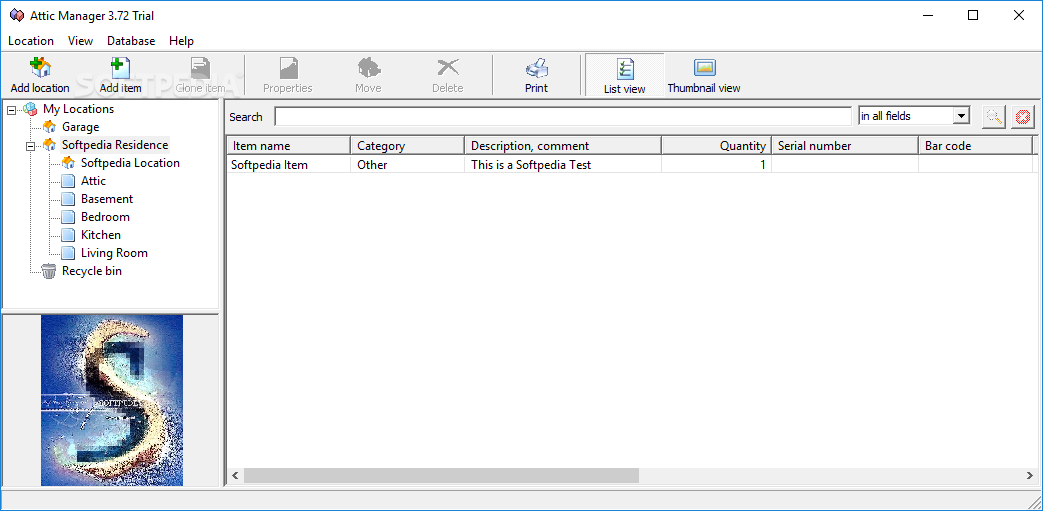1043x511 pixels.
Task: Click the Kitchen room icon
Action: coord(68,235)
